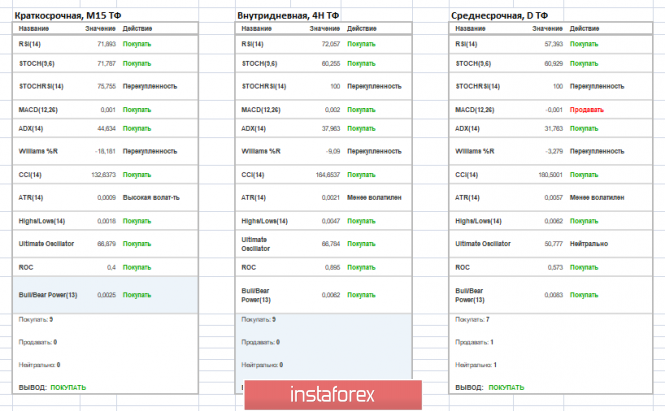Select the 'Краткосрочная, M15 ТФ' table title

coord(68,16)
